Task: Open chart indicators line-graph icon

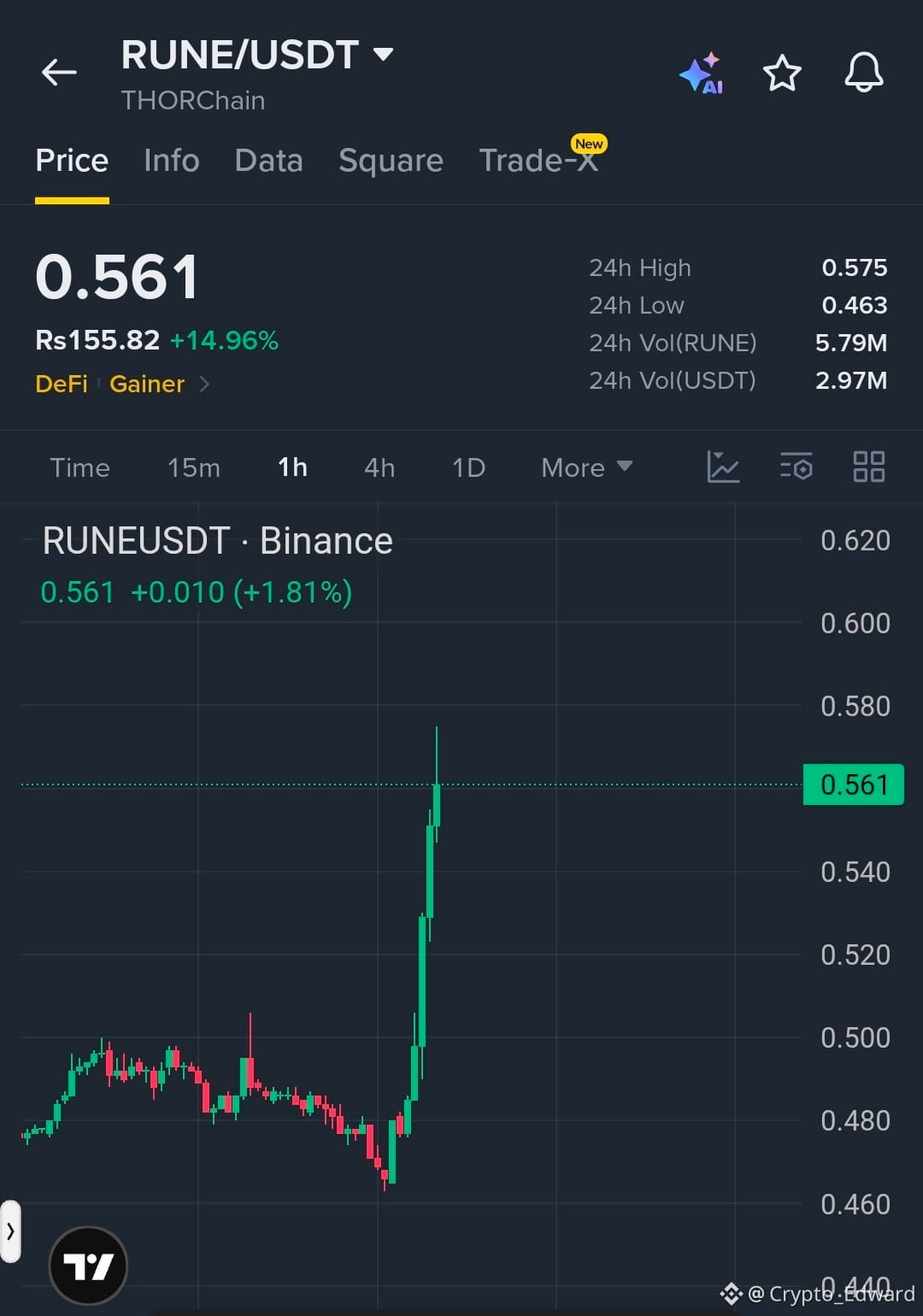Action: [x=723, y=467]
